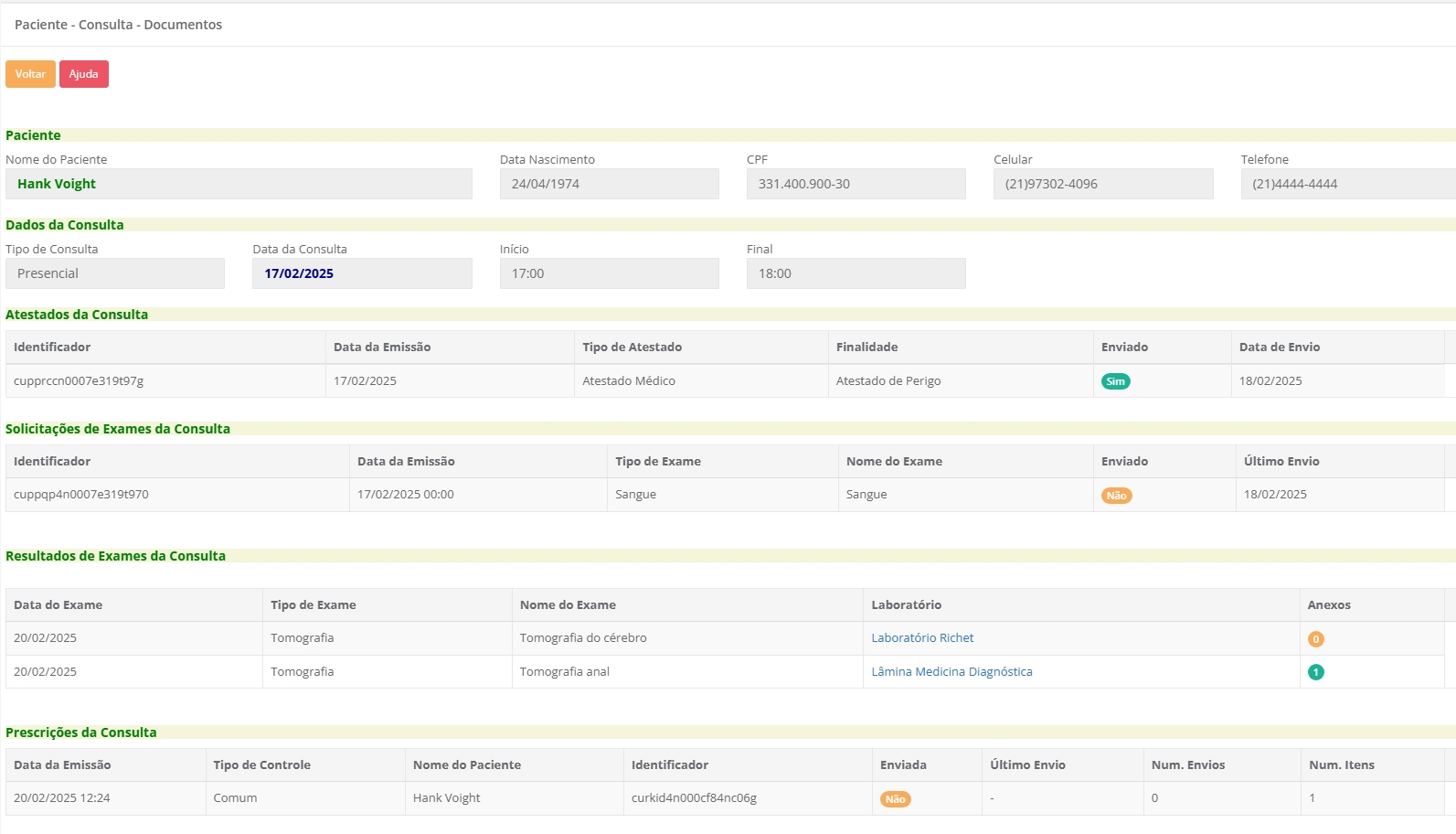Focus the Celular field

[1103, 184]
